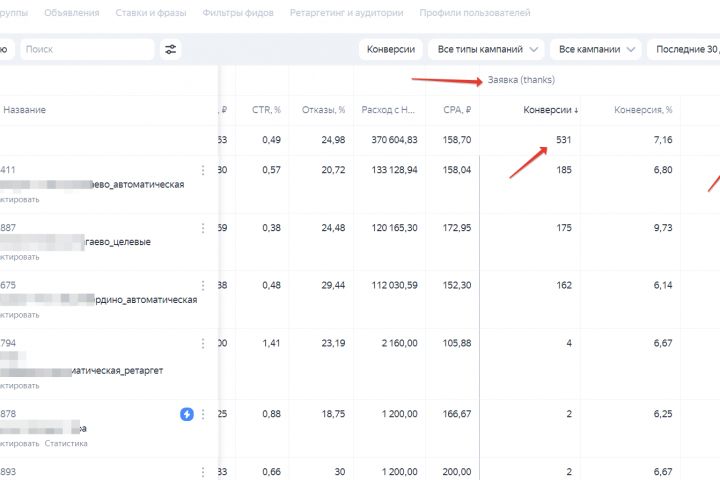Expand the Все типы кампаний dropdown
720x480 pixels.
[x=486, y=49]
